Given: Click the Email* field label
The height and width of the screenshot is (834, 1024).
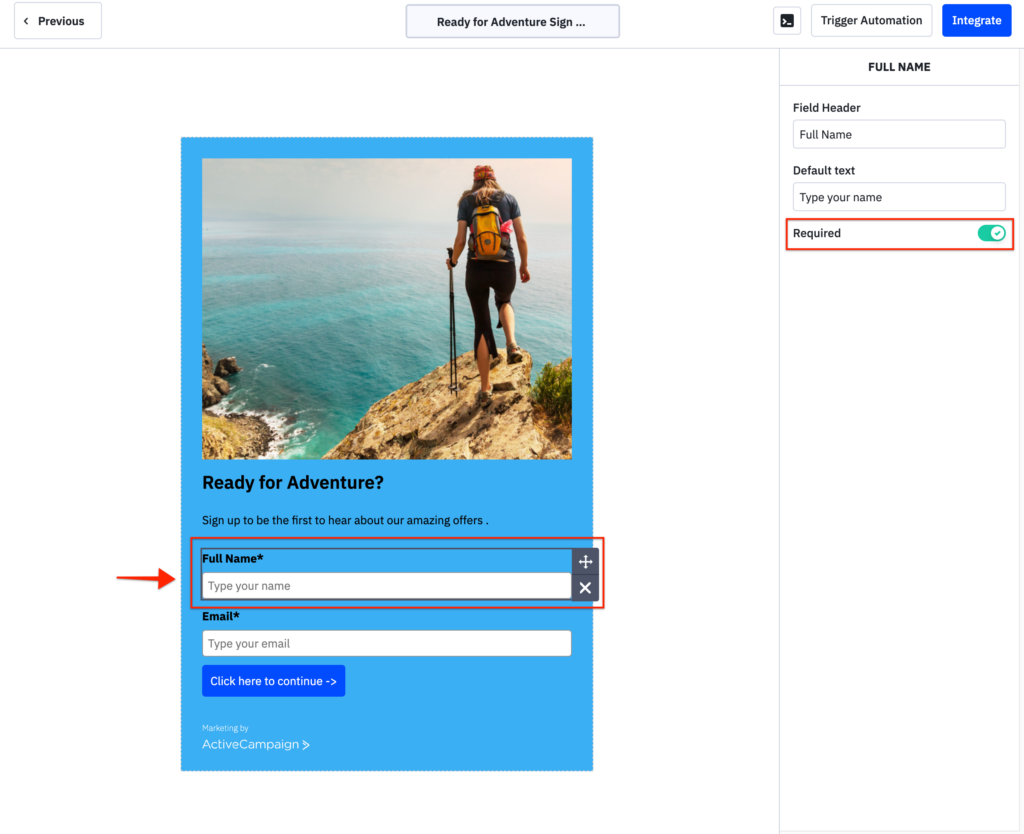Looking at the screenshot, I should 220,616.
